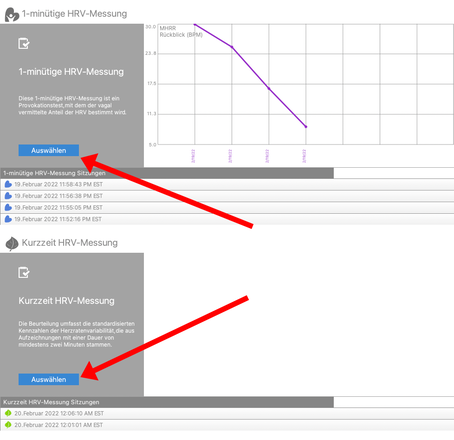
Task: Click the leaf icon beside Kurzzeit HRV-Messung heading
Action: click(x=12, y=243)
